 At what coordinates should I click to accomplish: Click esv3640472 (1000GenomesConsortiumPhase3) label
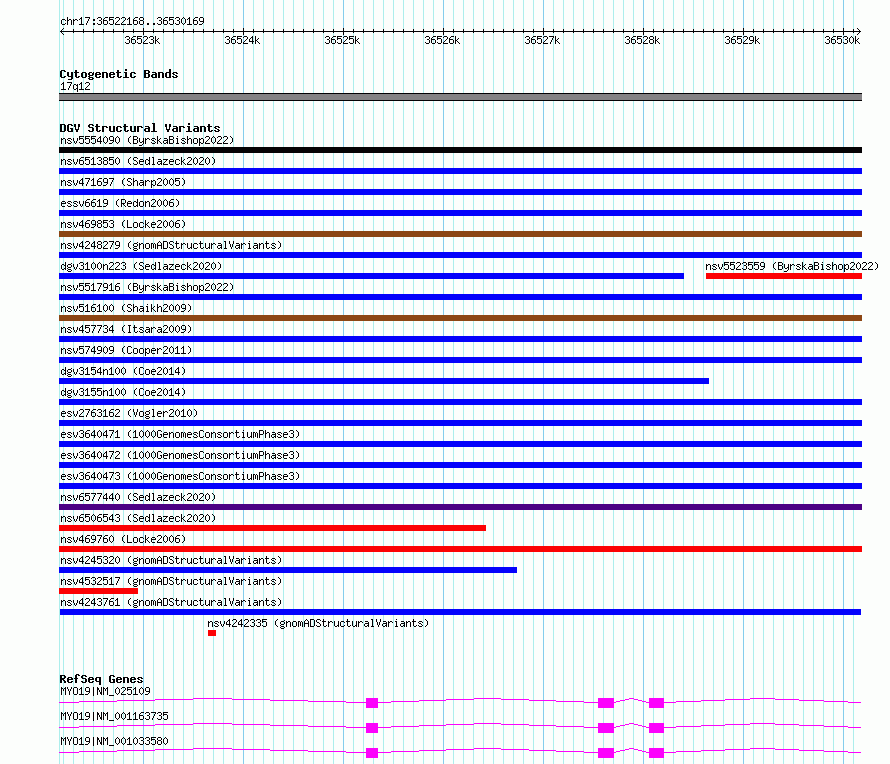(180, 455)
